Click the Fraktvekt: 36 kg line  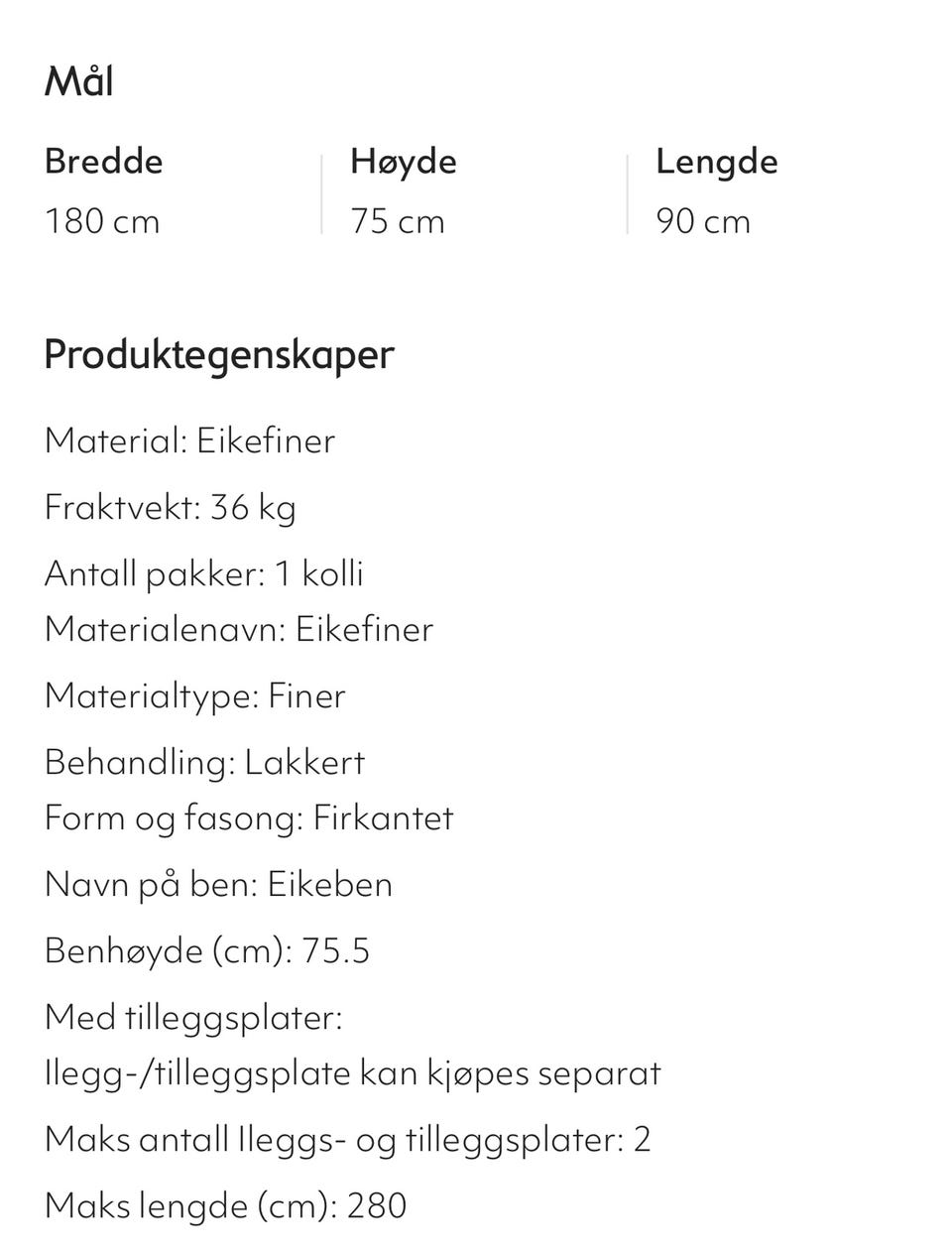pos(171,508)
